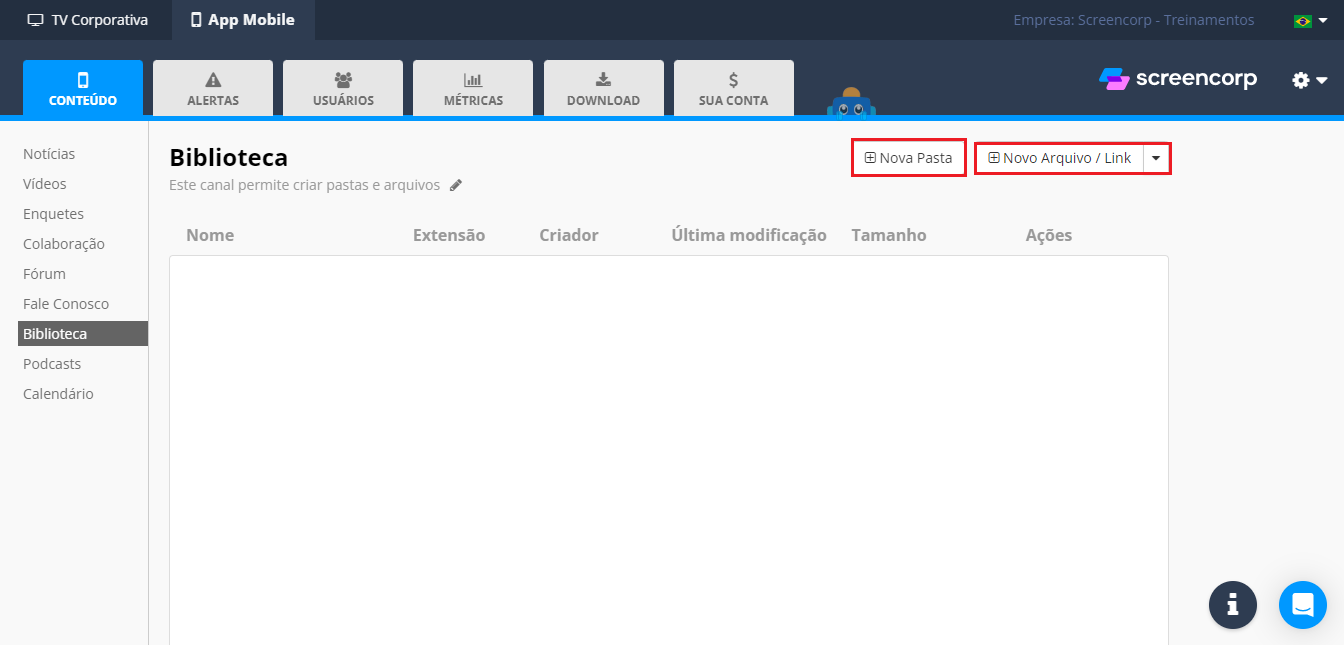Open the settings gear menu
Screen dimensions: 1344x645
(1308, 80)
